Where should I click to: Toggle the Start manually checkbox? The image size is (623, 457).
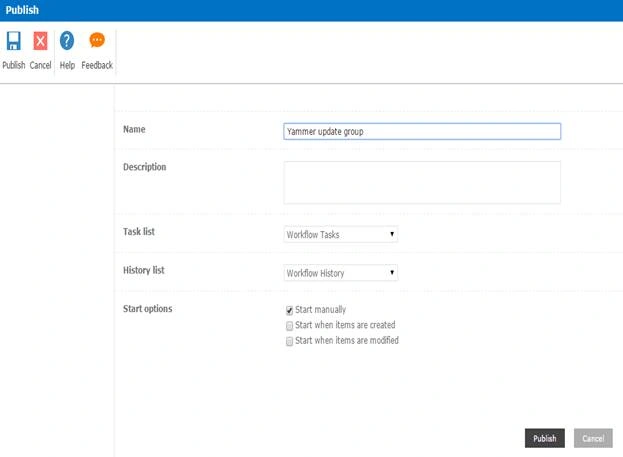point(289,310)
